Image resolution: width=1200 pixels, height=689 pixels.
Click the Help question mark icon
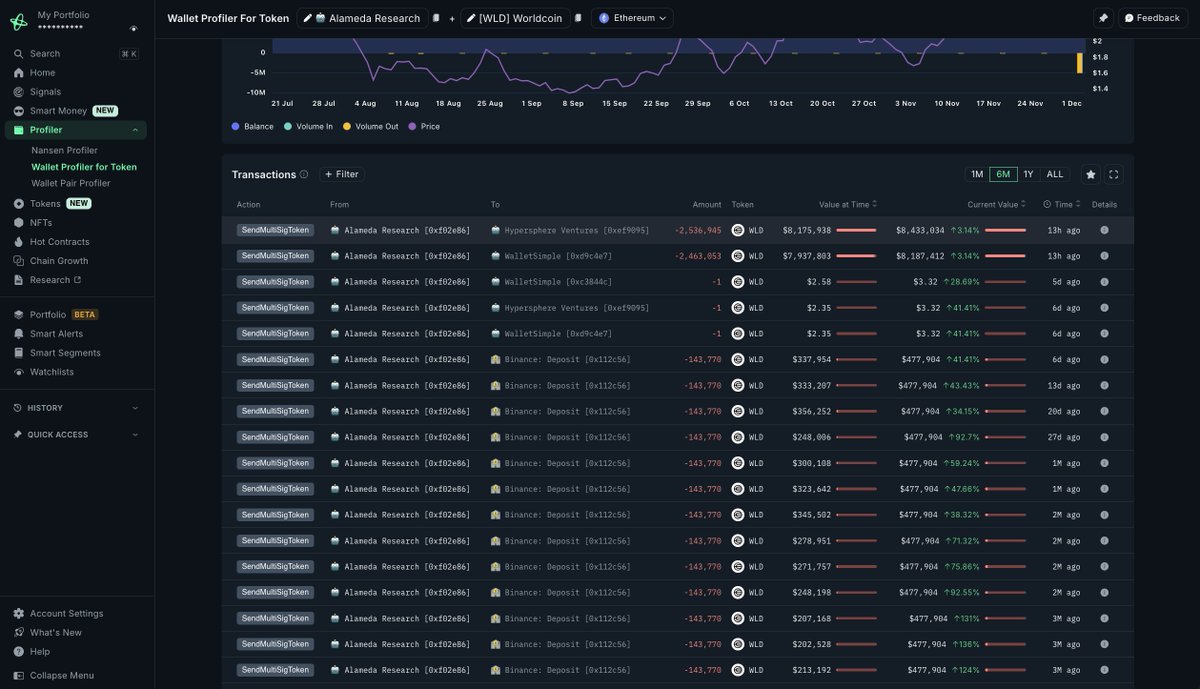tap(19, 652)
